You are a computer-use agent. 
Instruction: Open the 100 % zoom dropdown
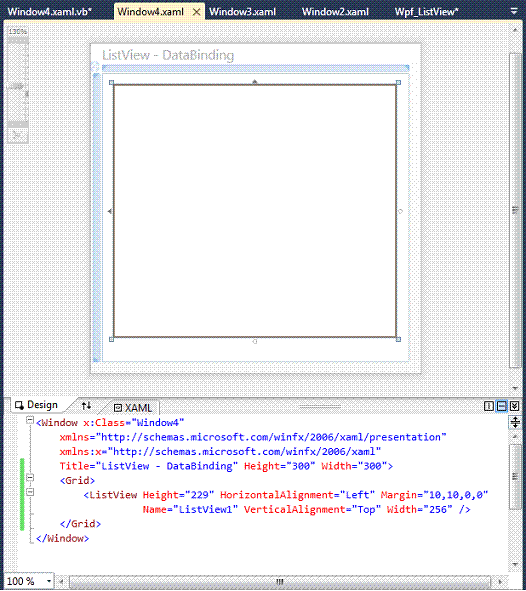pyautogui.click(x=49, y=581)
